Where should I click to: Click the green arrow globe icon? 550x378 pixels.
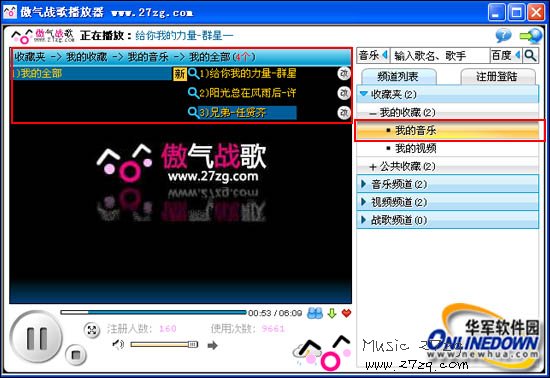click(531, 36)
